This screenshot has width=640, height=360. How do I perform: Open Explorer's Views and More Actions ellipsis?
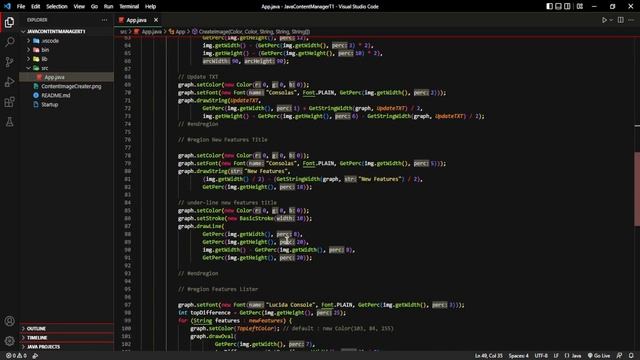point(104,20)
